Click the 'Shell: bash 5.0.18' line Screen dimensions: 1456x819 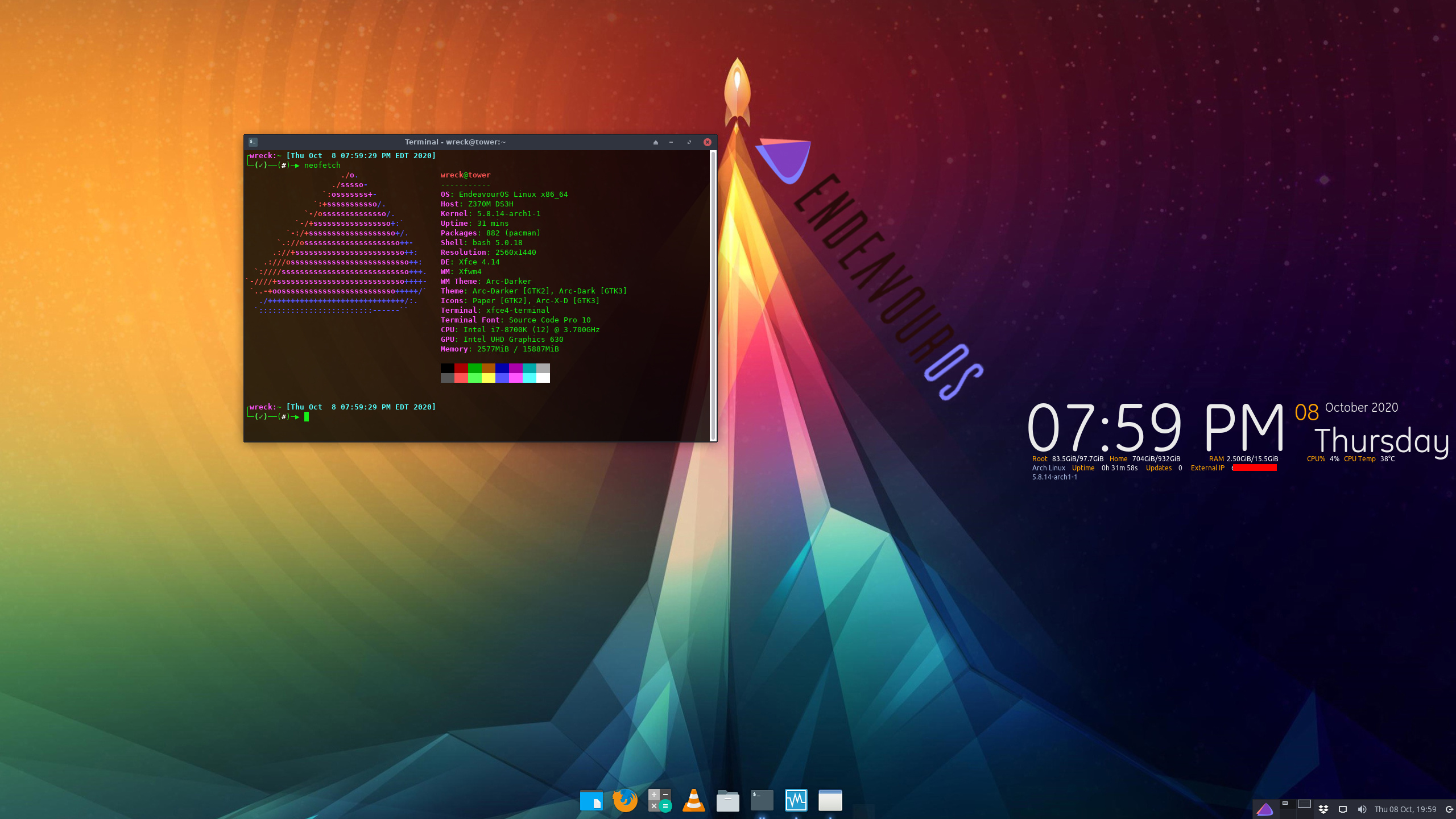click(x=481, y=243)
